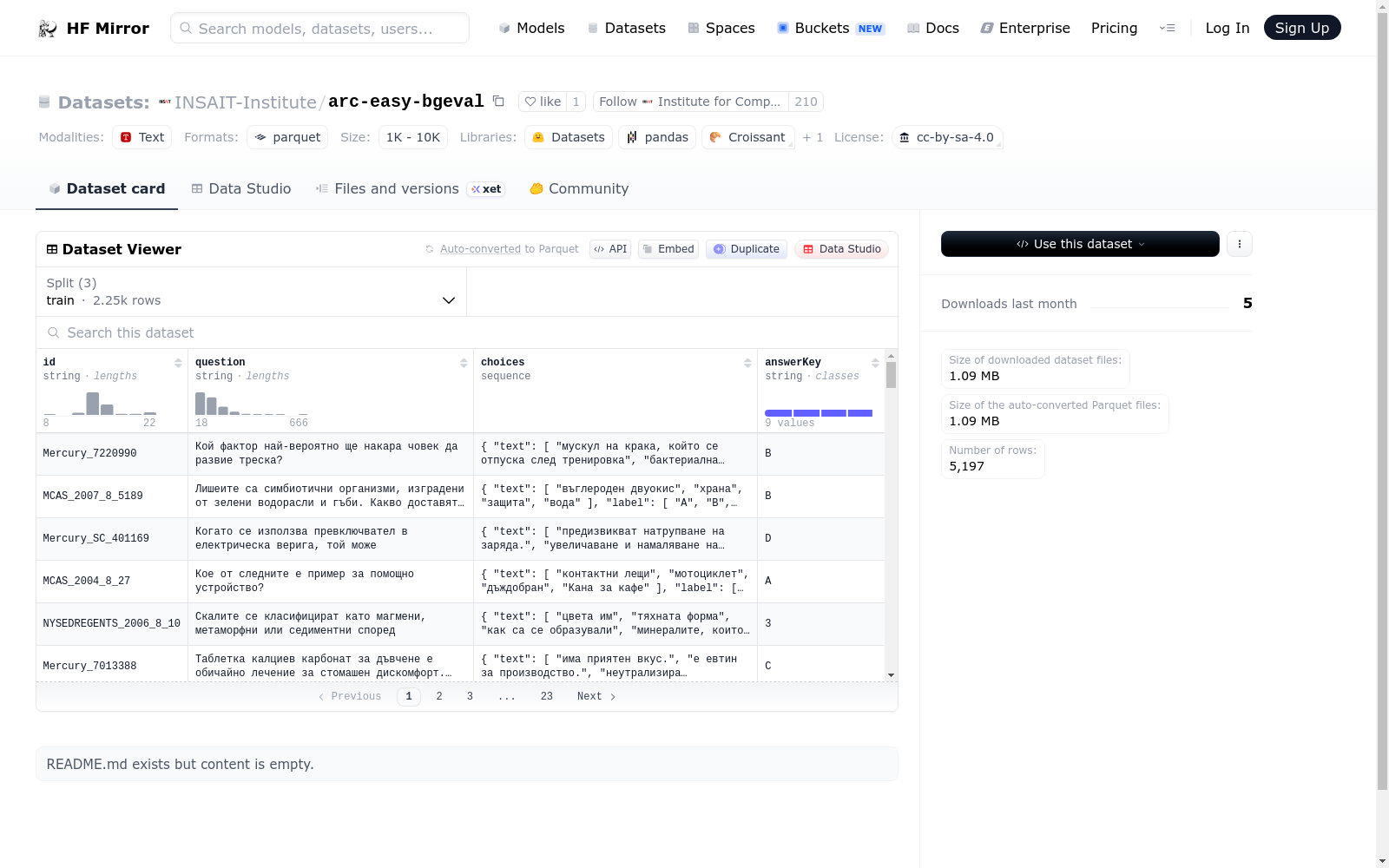This screenshot has height=868, width=1389.
Task: Sort the answerKey column
Action: [x=875, y=363]
